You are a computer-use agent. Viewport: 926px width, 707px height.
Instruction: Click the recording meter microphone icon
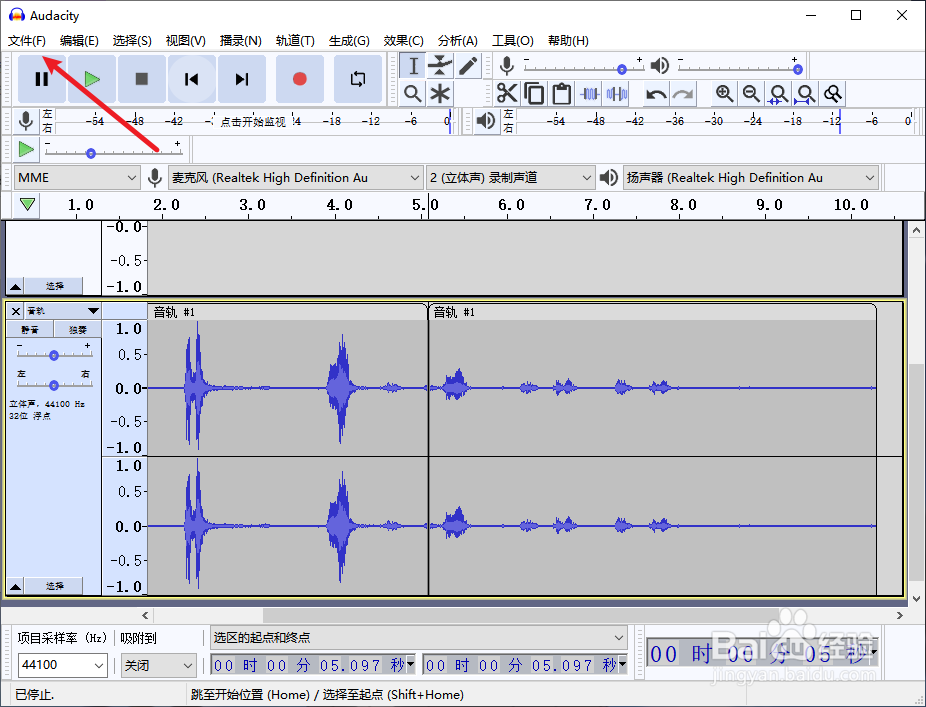(25, 120)
